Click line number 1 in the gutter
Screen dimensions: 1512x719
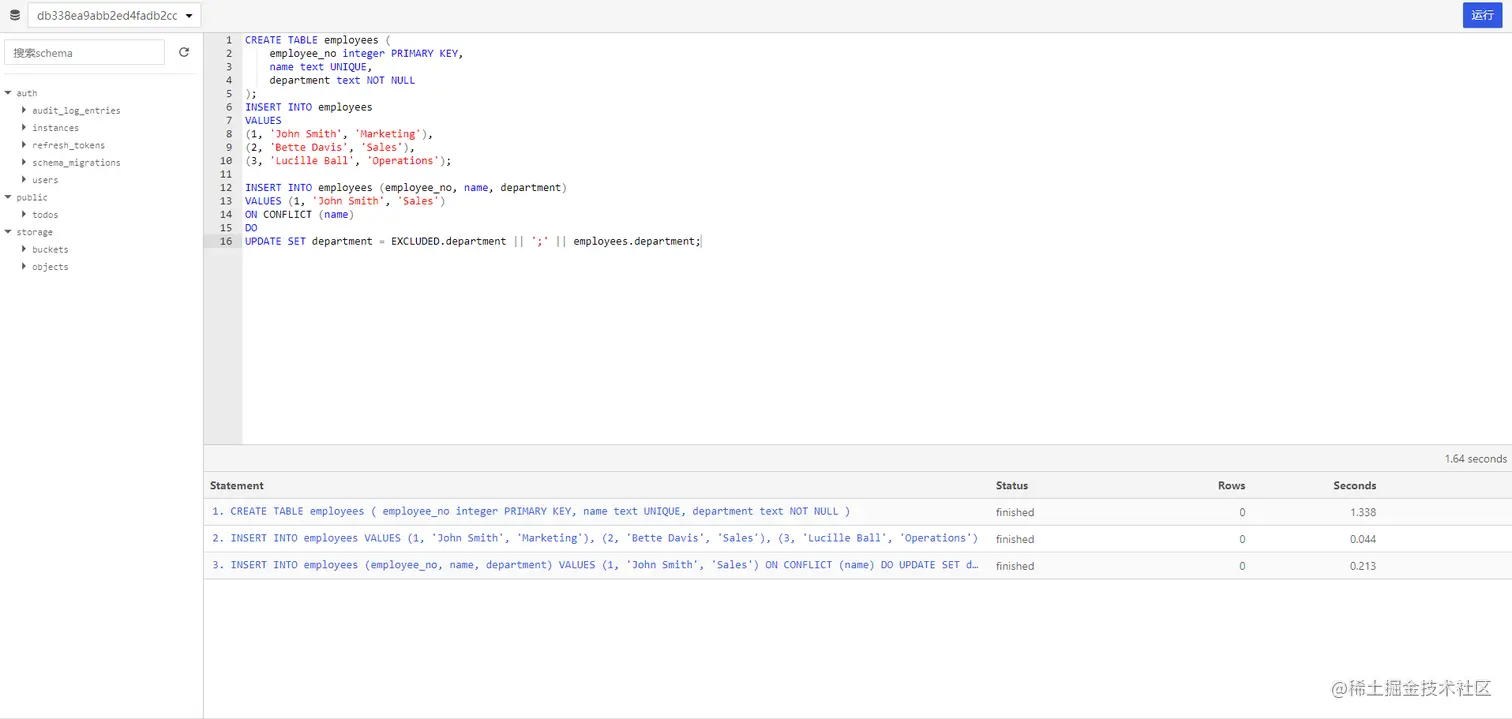click(229, 40)
